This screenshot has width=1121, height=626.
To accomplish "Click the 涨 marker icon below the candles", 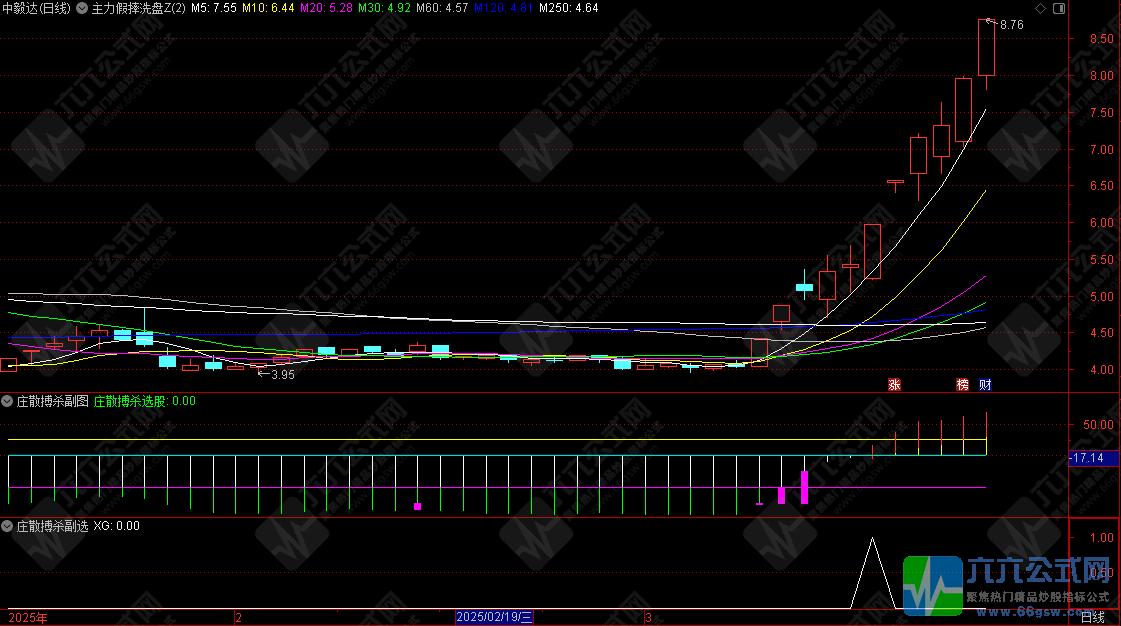I will 895,384.
